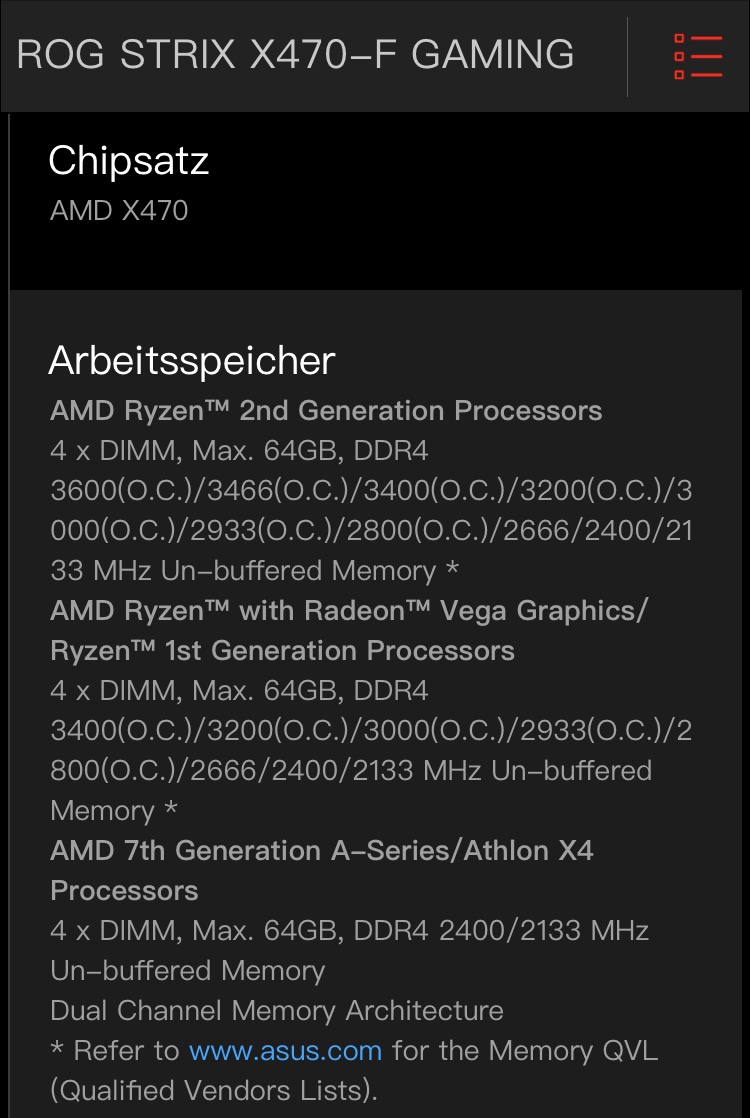Click the AMD X470 chipset value

point(119,210)
